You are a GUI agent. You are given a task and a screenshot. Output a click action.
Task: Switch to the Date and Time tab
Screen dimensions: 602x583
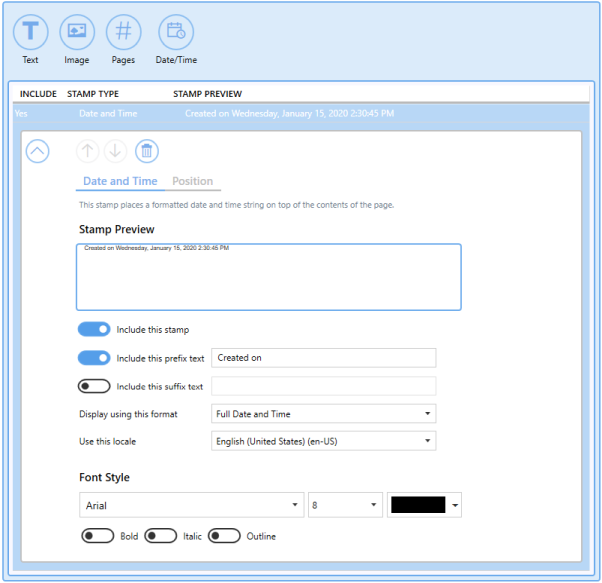(x=120, y=181)
